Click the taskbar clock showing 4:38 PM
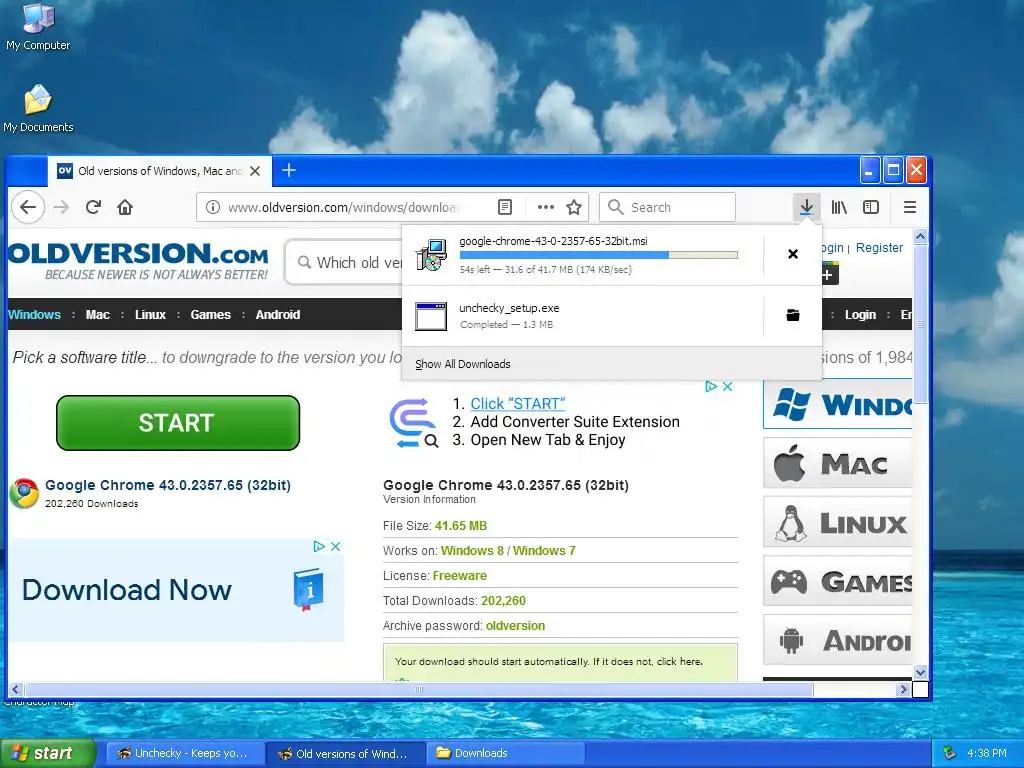1024x768 pixels. coord(987,753)
